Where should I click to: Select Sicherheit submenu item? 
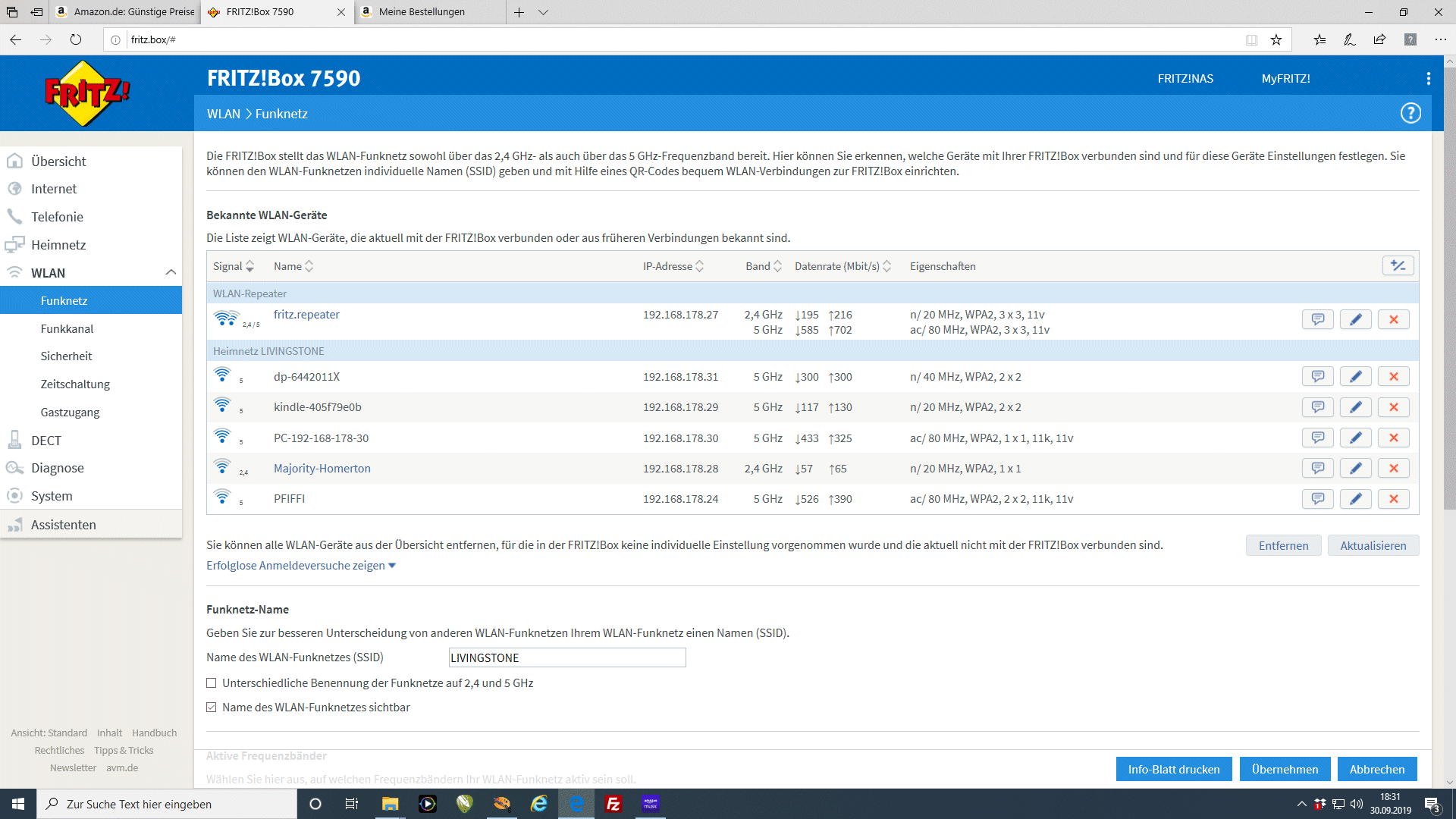click(x=91, y=356)
